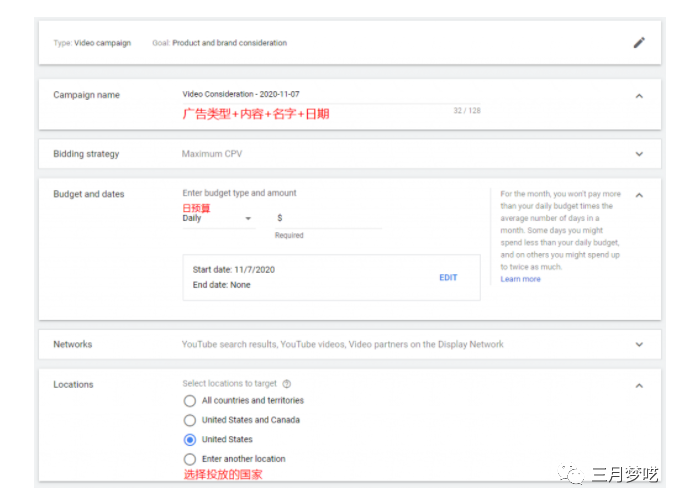Open the Daily budget type dropdown
680x504 pixels.
click(217, 219)
